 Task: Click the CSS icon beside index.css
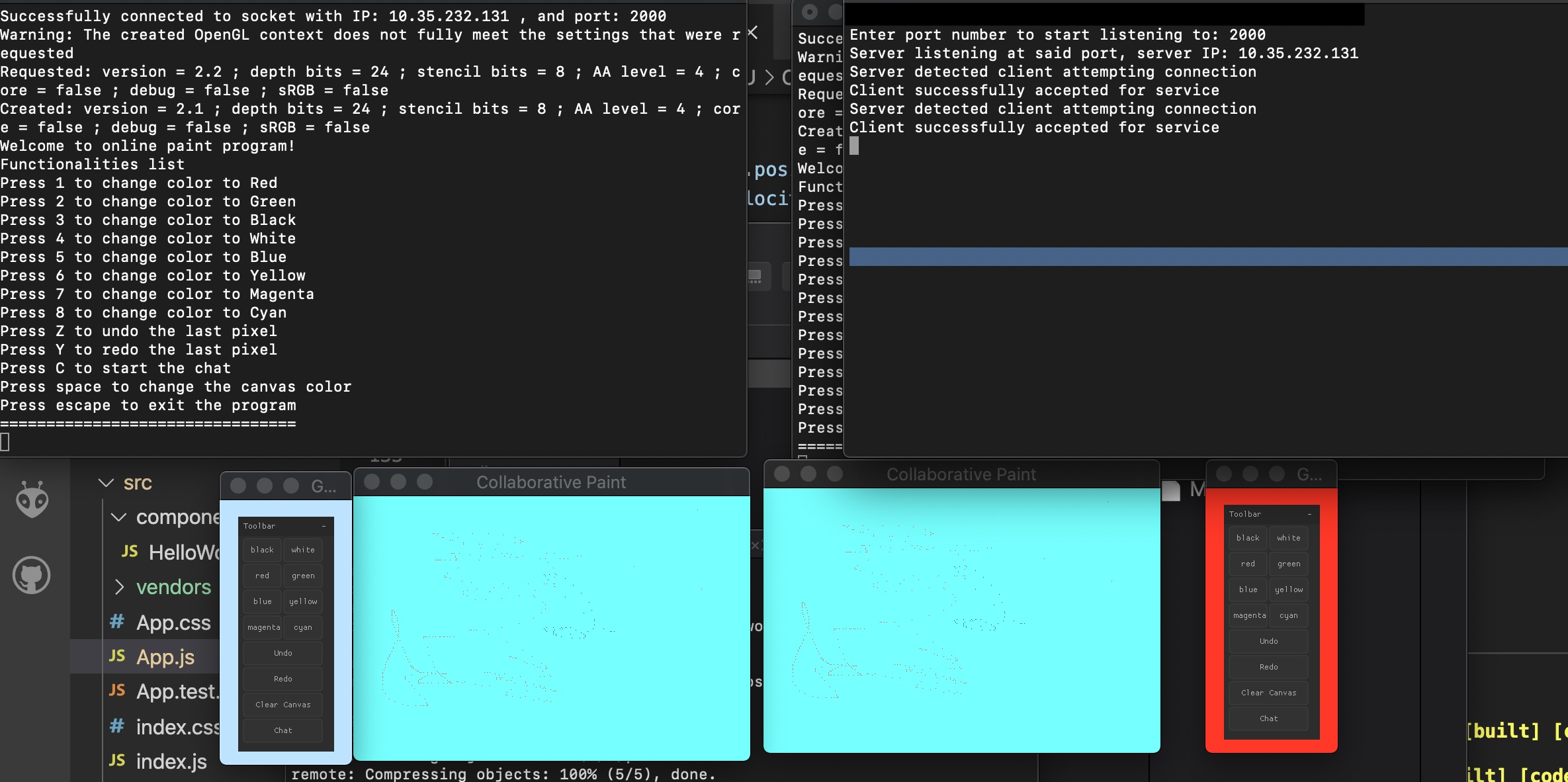pos(116,726)
